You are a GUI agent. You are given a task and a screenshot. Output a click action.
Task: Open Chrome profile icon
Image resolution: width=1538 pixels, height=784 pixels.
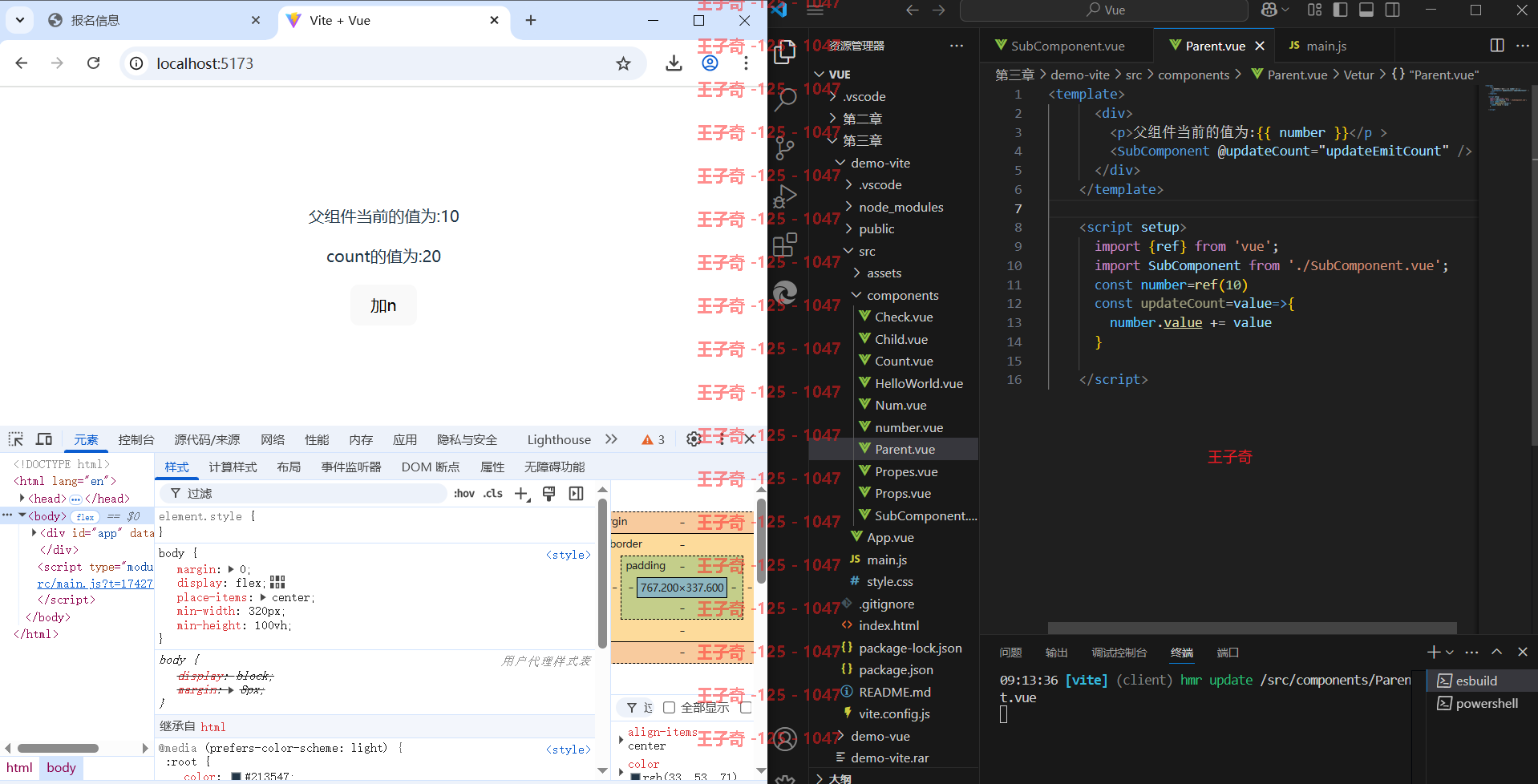(x=710, y=63)
